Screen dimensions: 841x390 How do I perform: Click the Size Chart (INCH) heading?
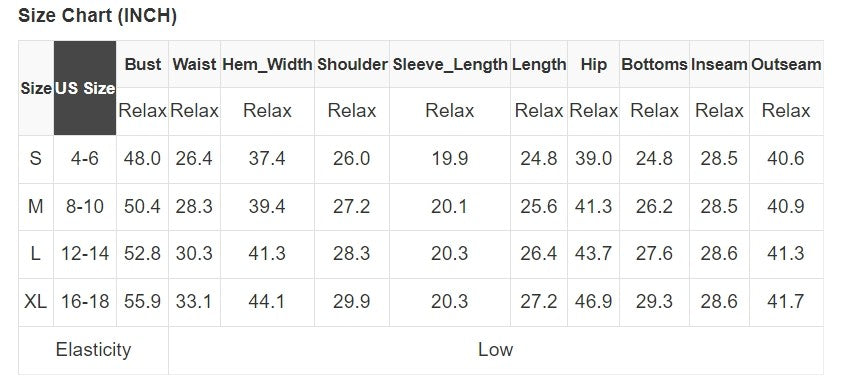[98, 16]
